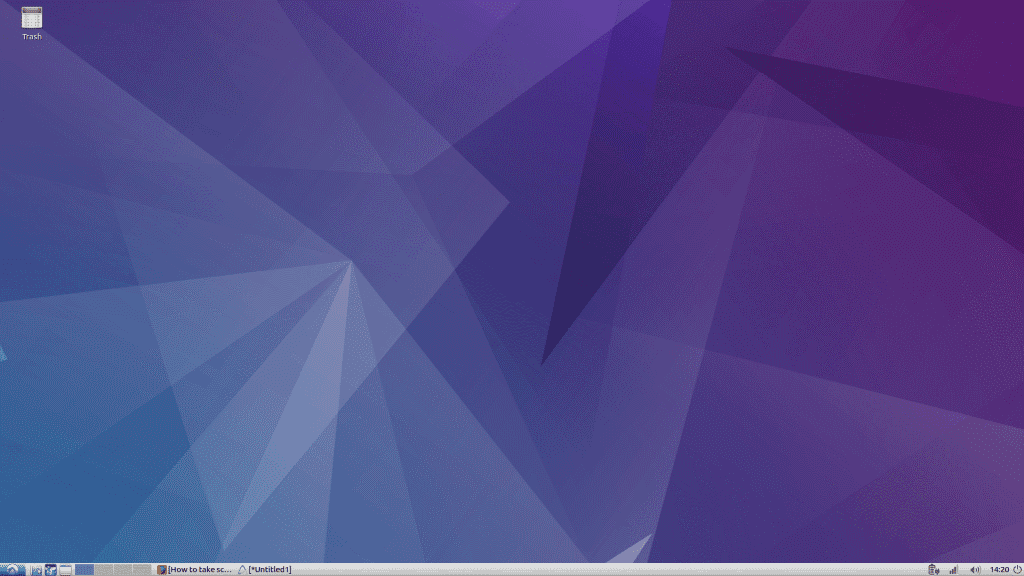The image size is (1024, 576).
Task: Switch to the second workspace in the pager
Action: click(x=104, y=570)
